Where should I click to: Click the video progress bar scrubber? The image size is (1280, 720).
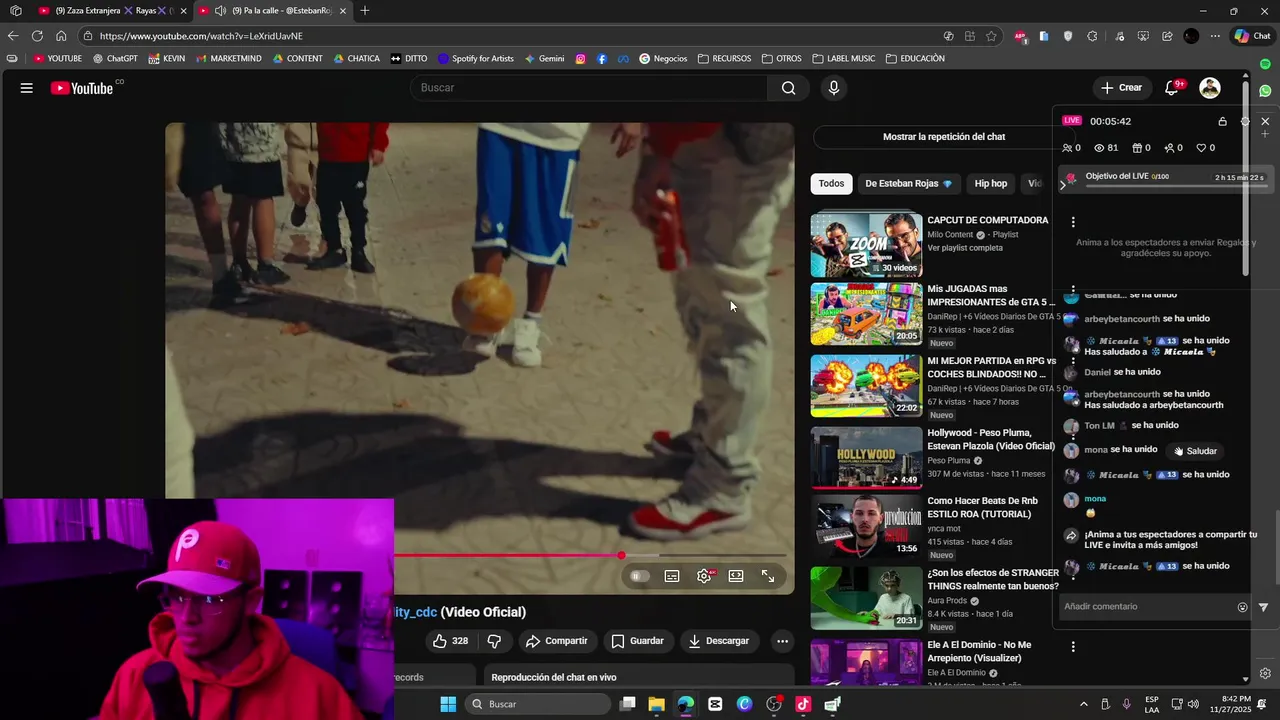click(x=621, y=555)
